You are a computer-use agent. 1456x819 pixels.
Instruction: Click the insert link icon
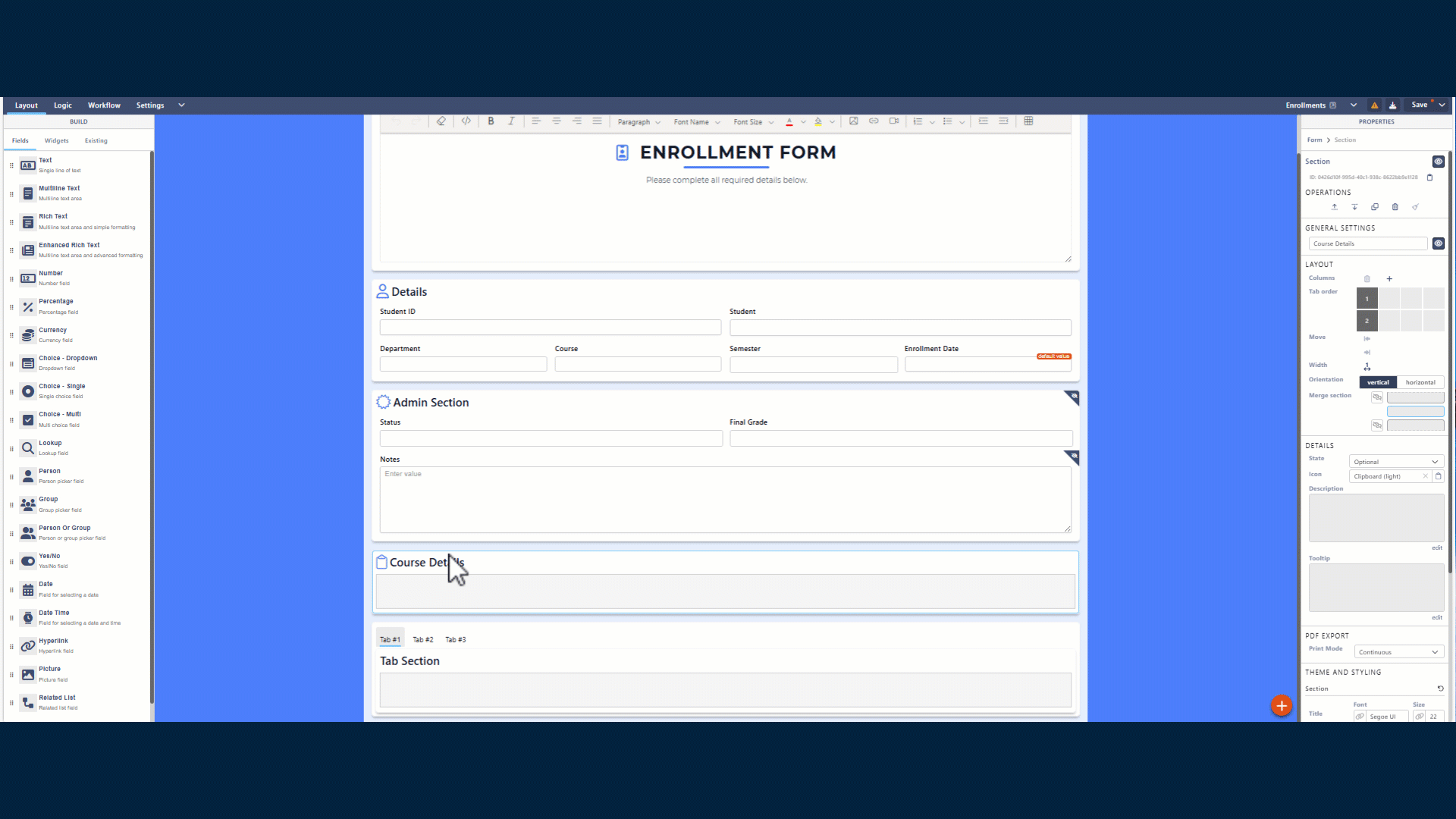(x=874, y=121)
